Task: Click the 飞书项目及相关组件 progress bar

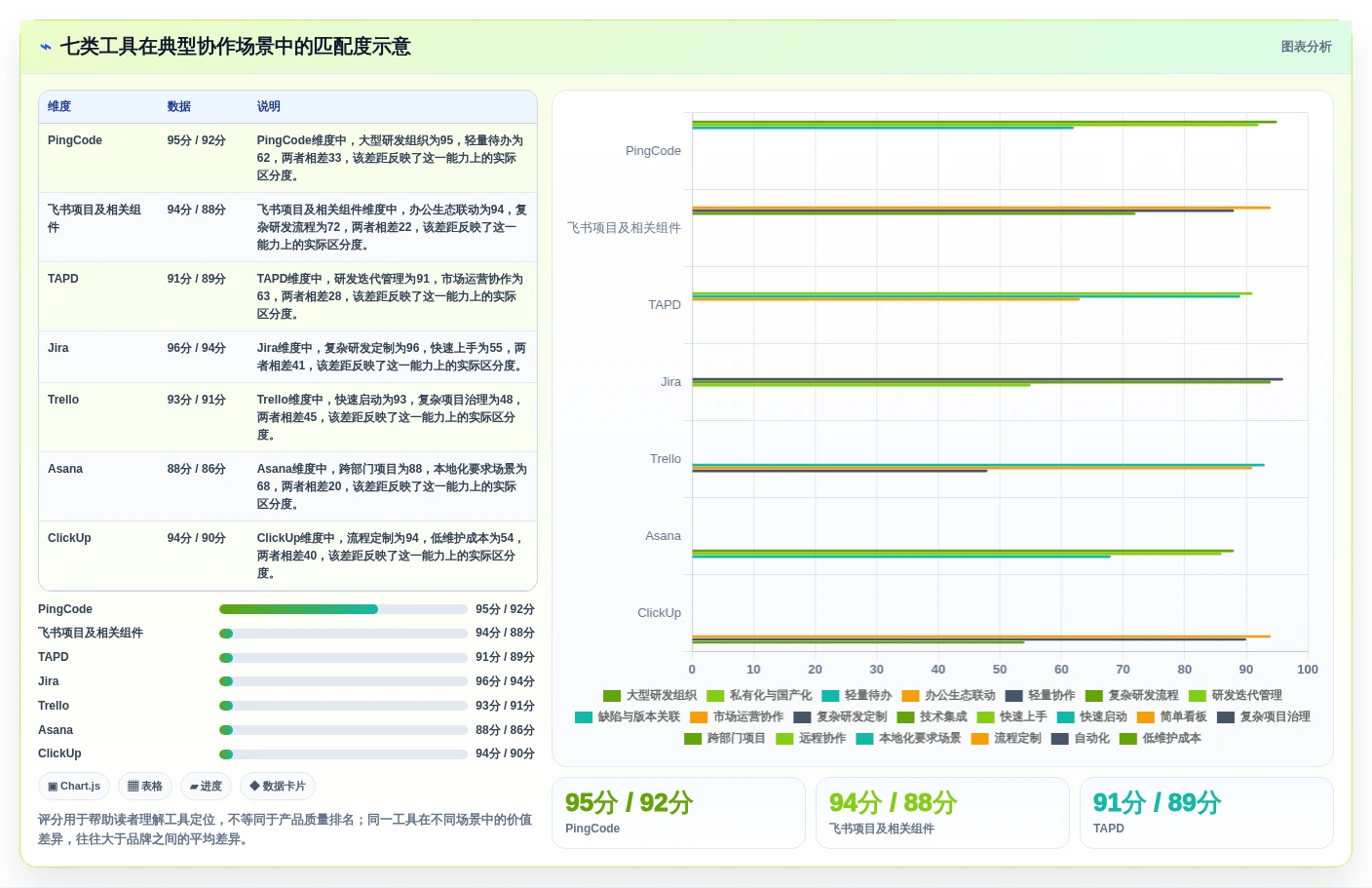Action: click(343, 634)
